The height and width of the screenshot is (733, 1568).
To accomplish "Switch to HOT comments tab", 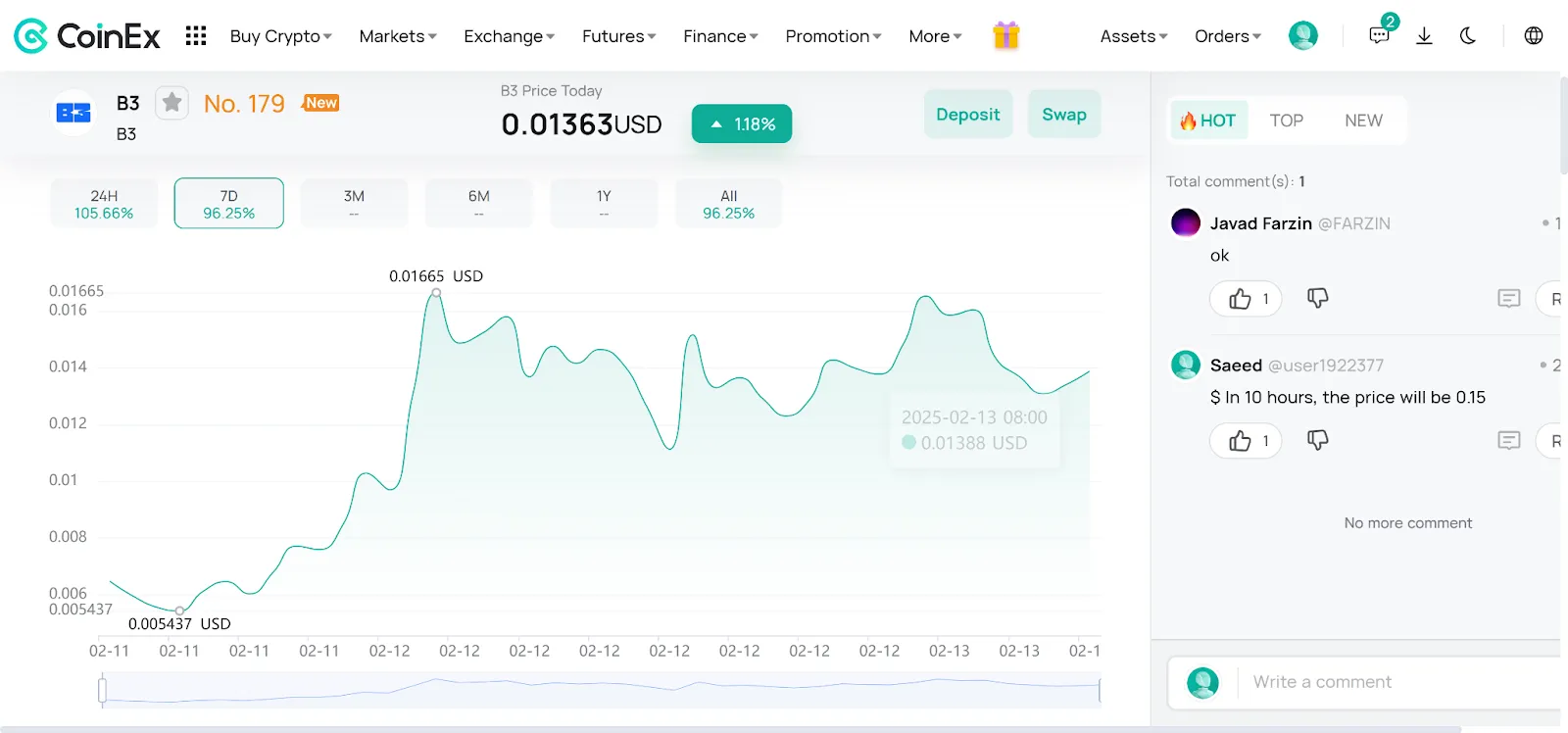I will (x=1207, y=121).
